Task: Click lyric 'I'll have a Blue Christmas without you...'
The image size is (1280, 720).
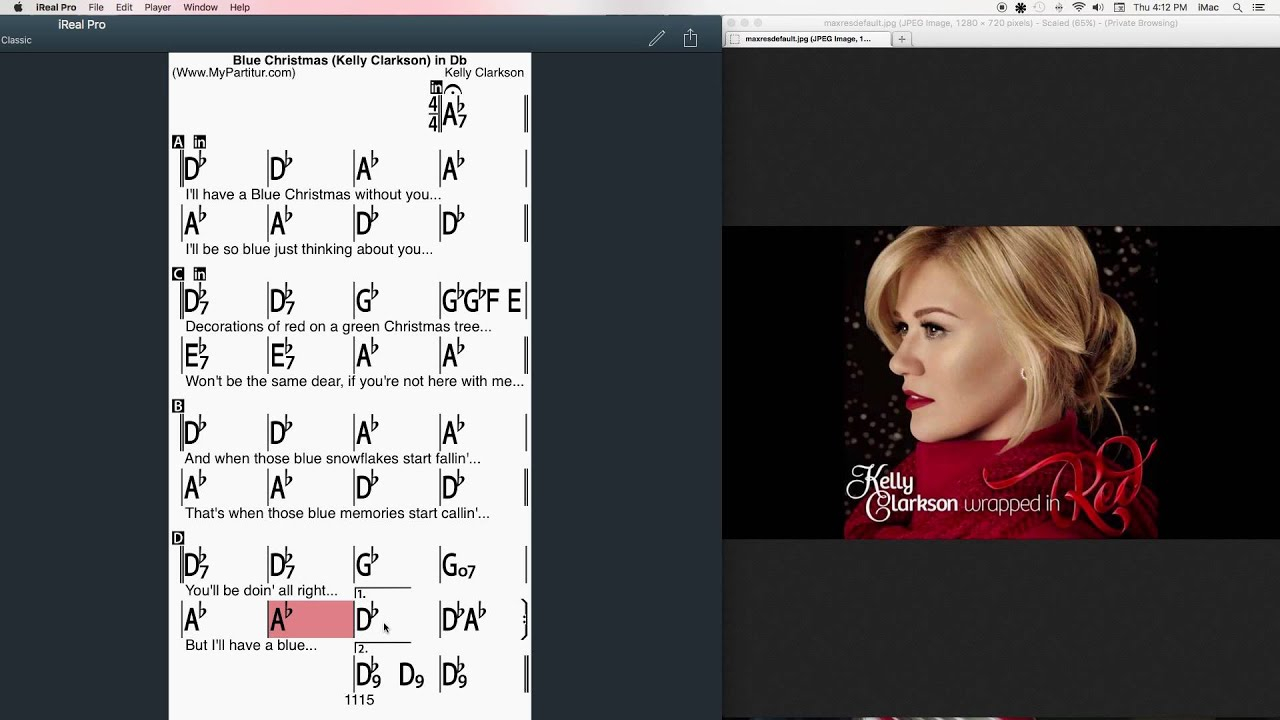Action: 313,195
